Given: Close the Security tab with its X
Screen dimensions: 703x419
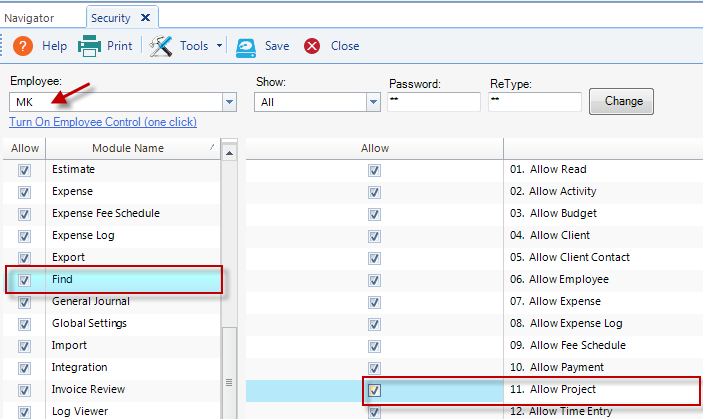Looking at the screenshot, I should click(x=145, y=17).
